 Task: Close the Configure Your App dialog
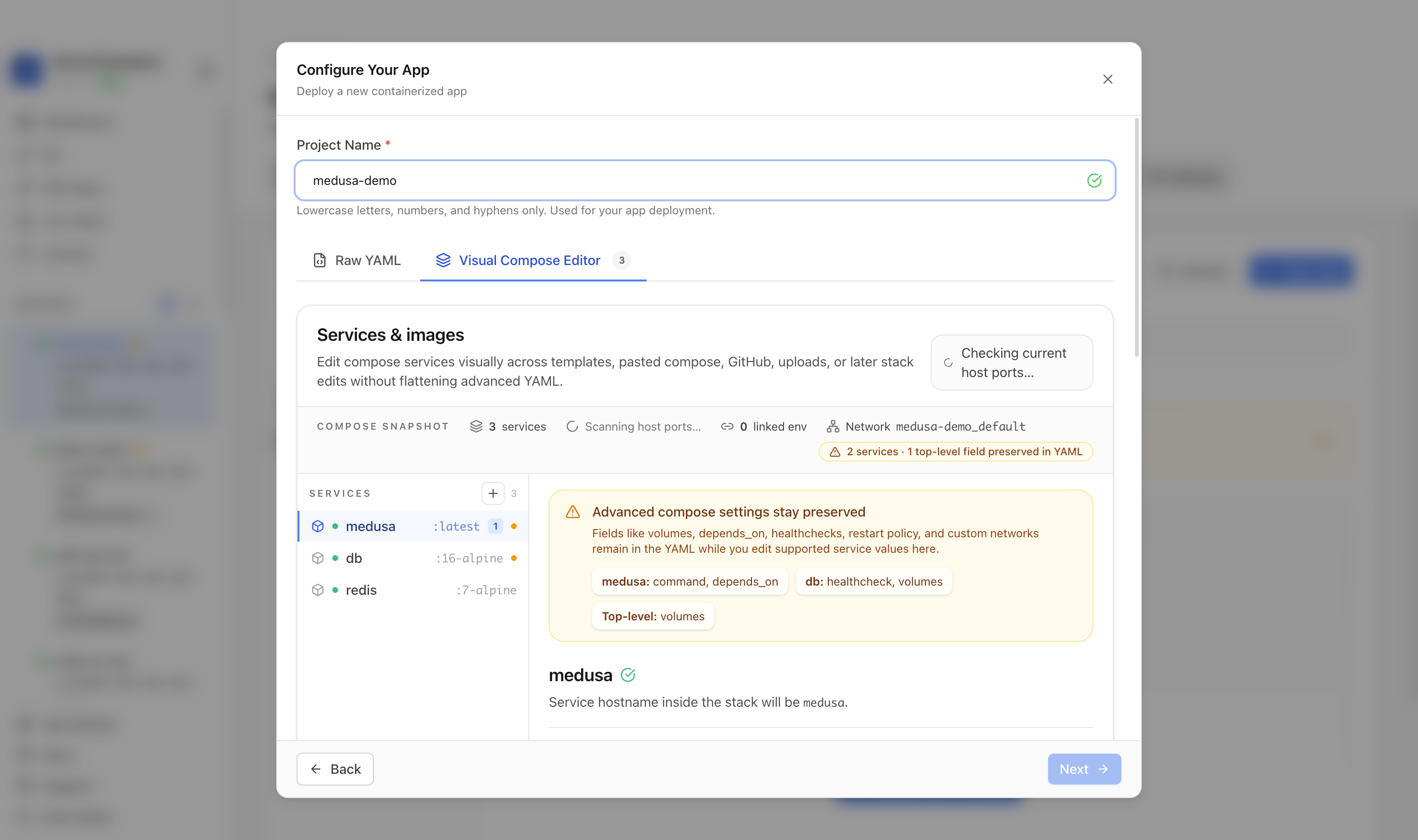point(1107,79)
